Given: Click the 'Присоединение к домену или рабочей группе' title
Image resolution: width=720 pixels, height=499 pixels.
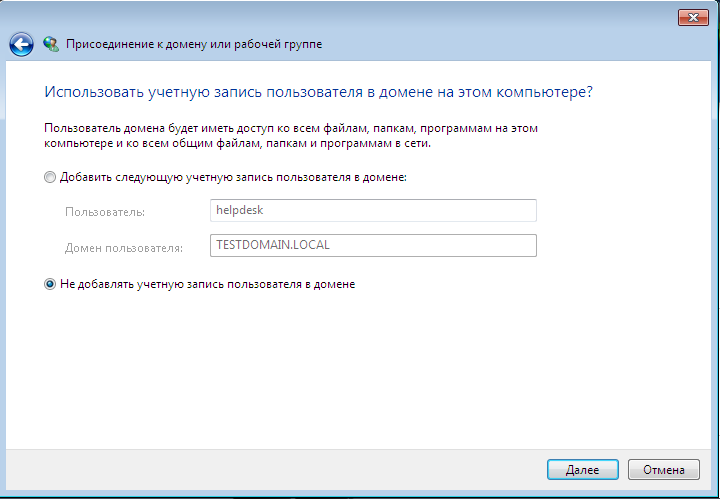Looking at the screenshot, I should click(x=194, y=45).
